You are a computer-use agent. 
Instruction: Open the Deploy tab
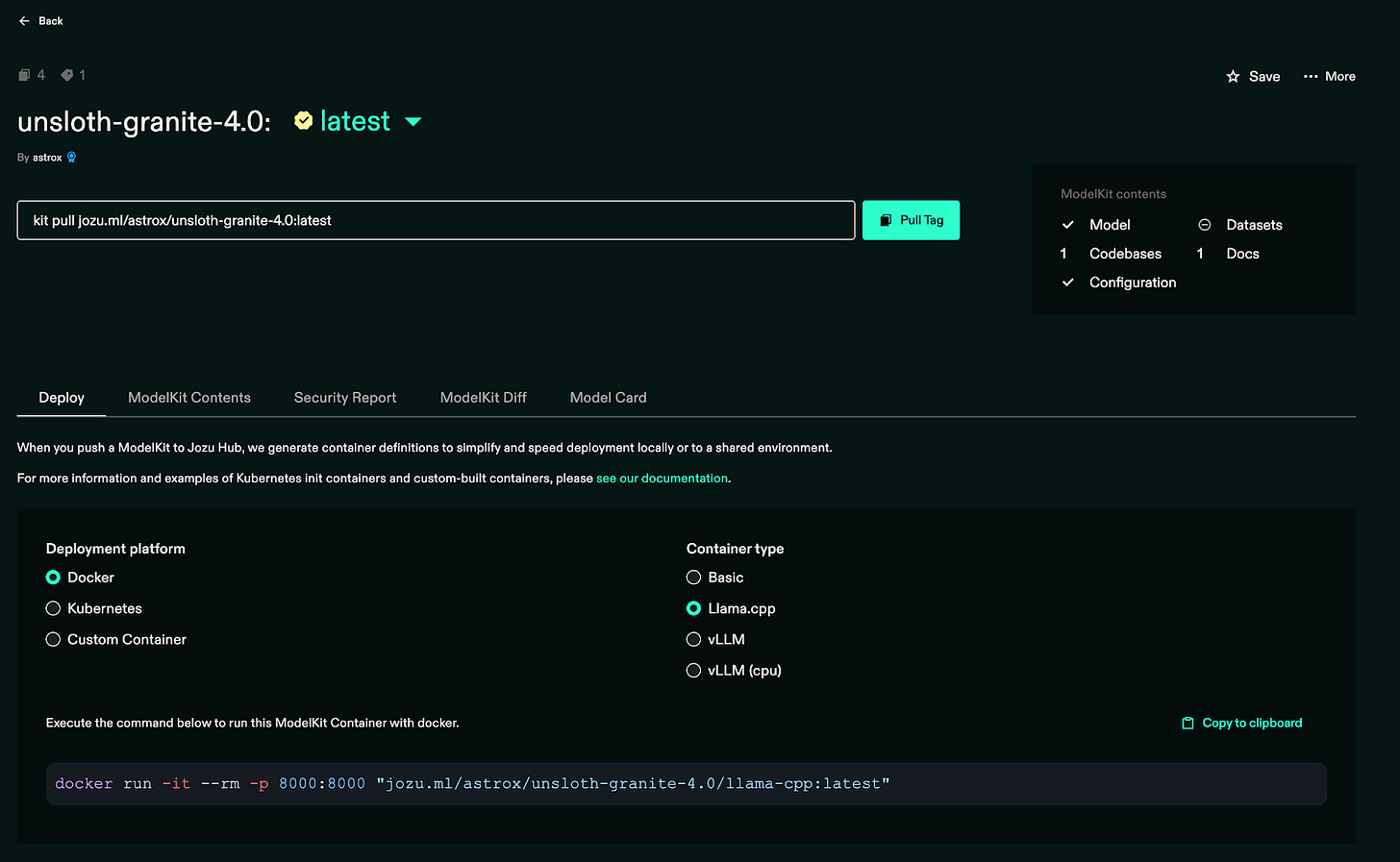click(x=62, y=397)
